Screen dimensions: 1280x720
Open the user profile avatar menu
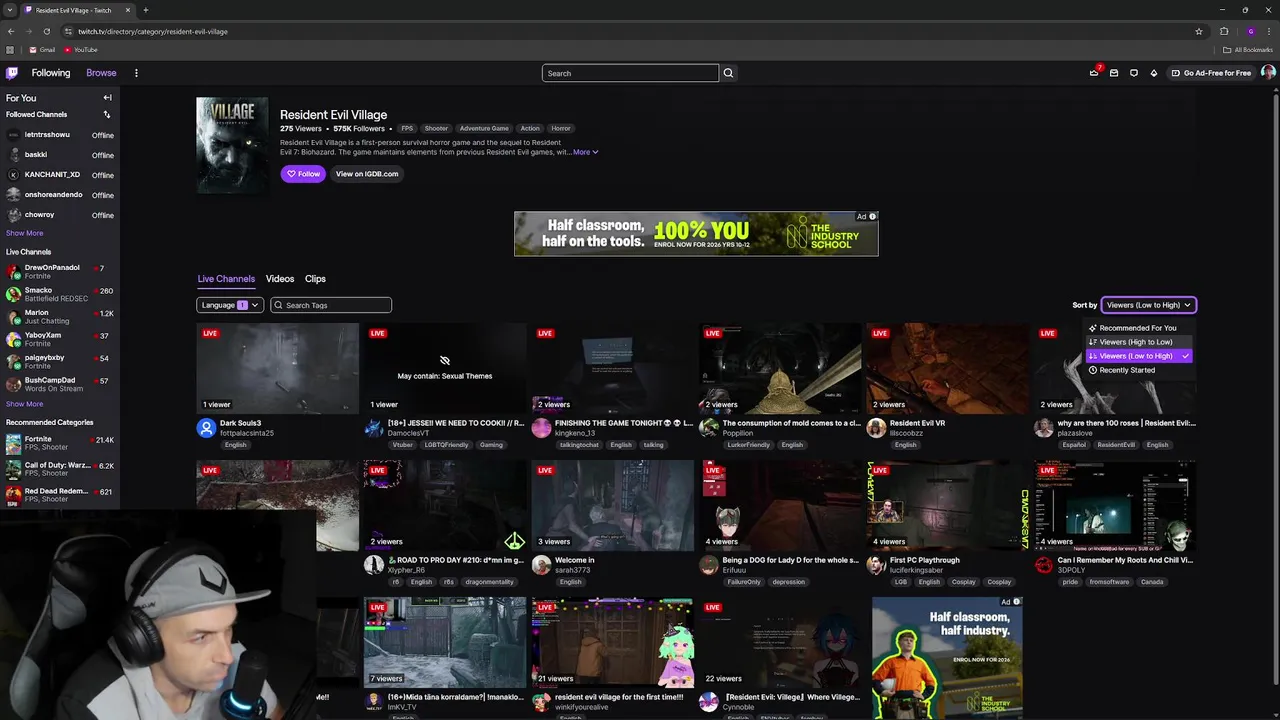click(1268, 73)
